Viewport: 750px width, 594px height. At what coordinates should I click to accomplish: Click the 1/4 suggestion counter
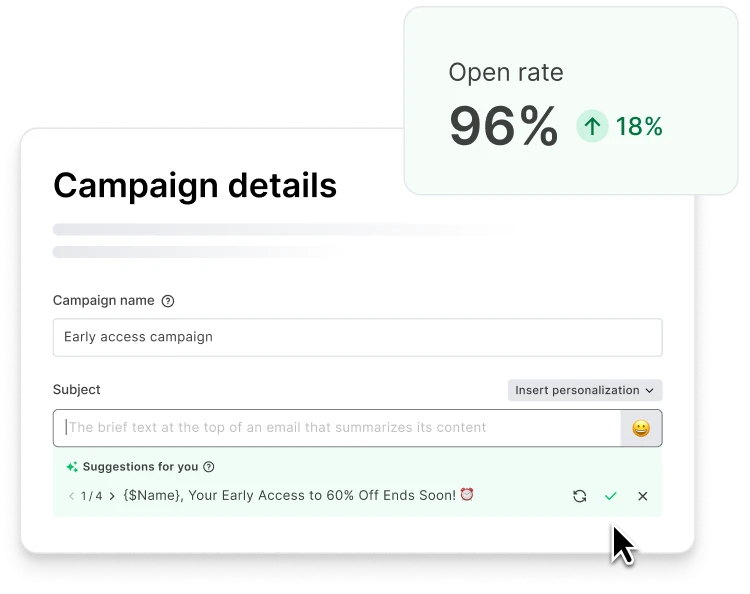(x=91, y=496)
